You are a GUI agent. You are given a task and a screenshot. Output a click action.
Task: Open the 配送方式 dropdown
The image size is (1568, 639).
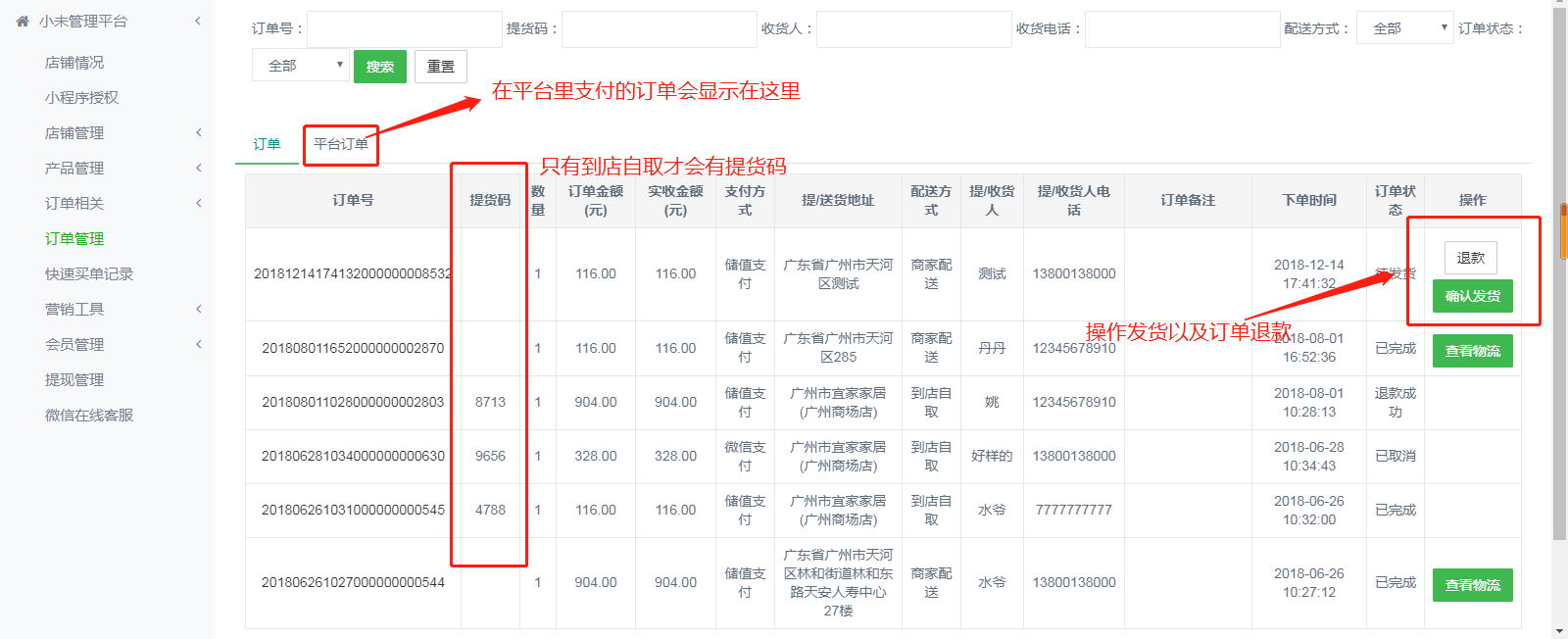pos(1404,28)
